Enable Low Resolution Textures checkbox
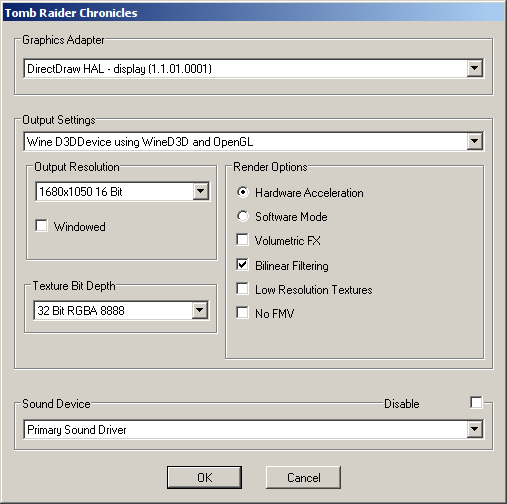 click(x=242, y=289)
